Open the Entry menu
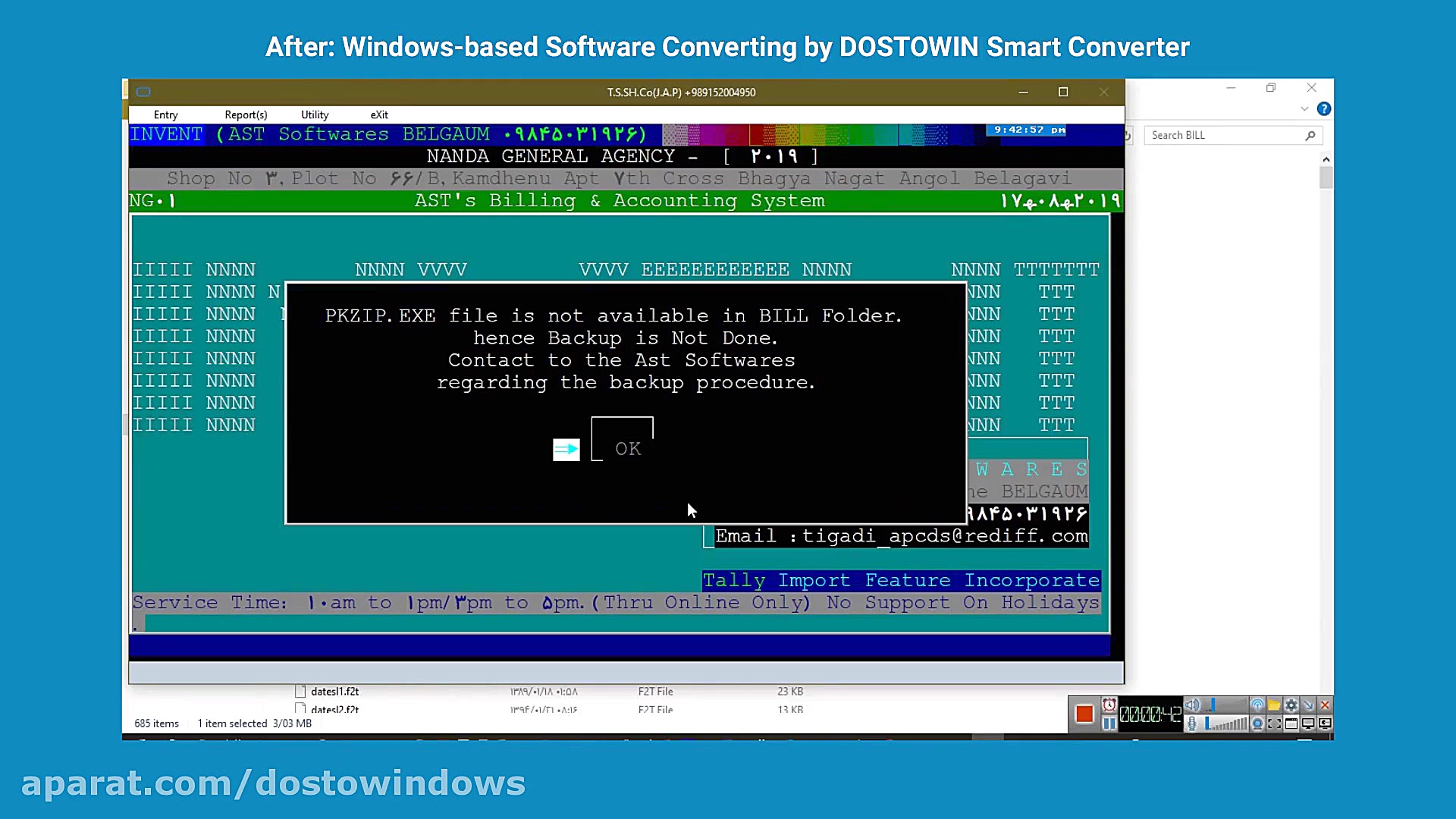The image size is (1456, 819). [x=165, y=115]
